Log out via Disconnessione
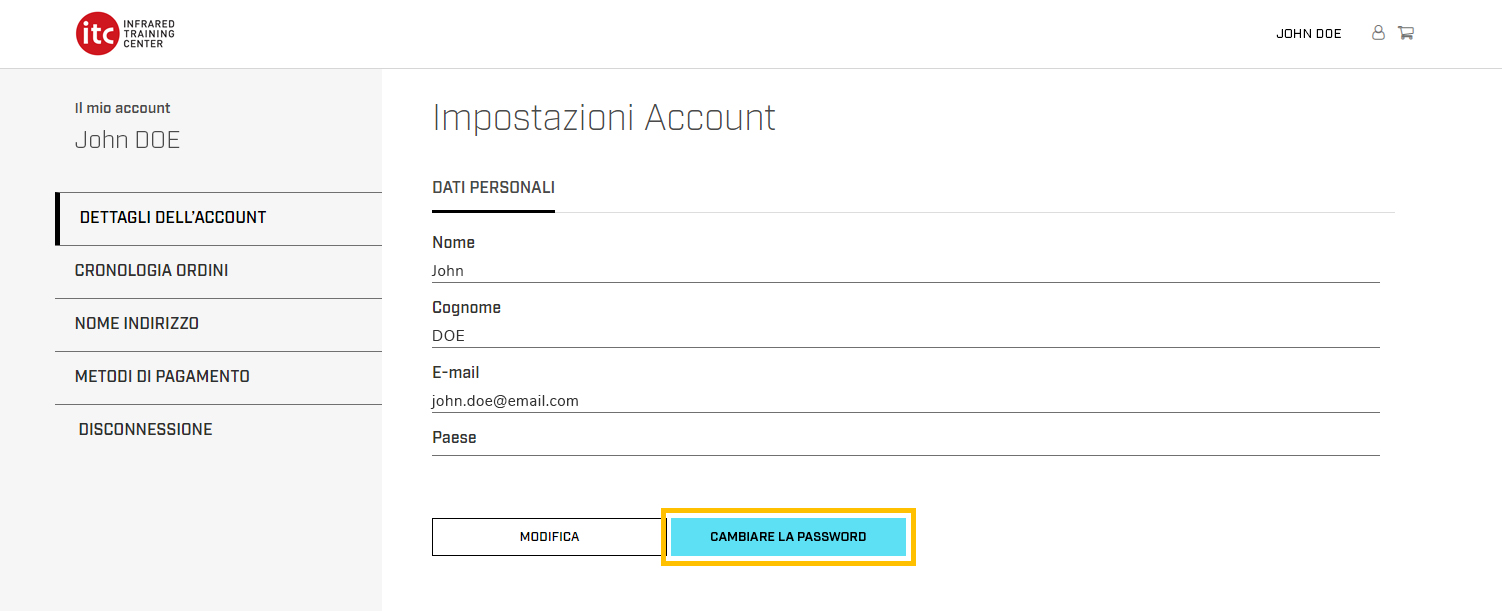This screenshot has width=1502, height=611. (x=146, y=430)
